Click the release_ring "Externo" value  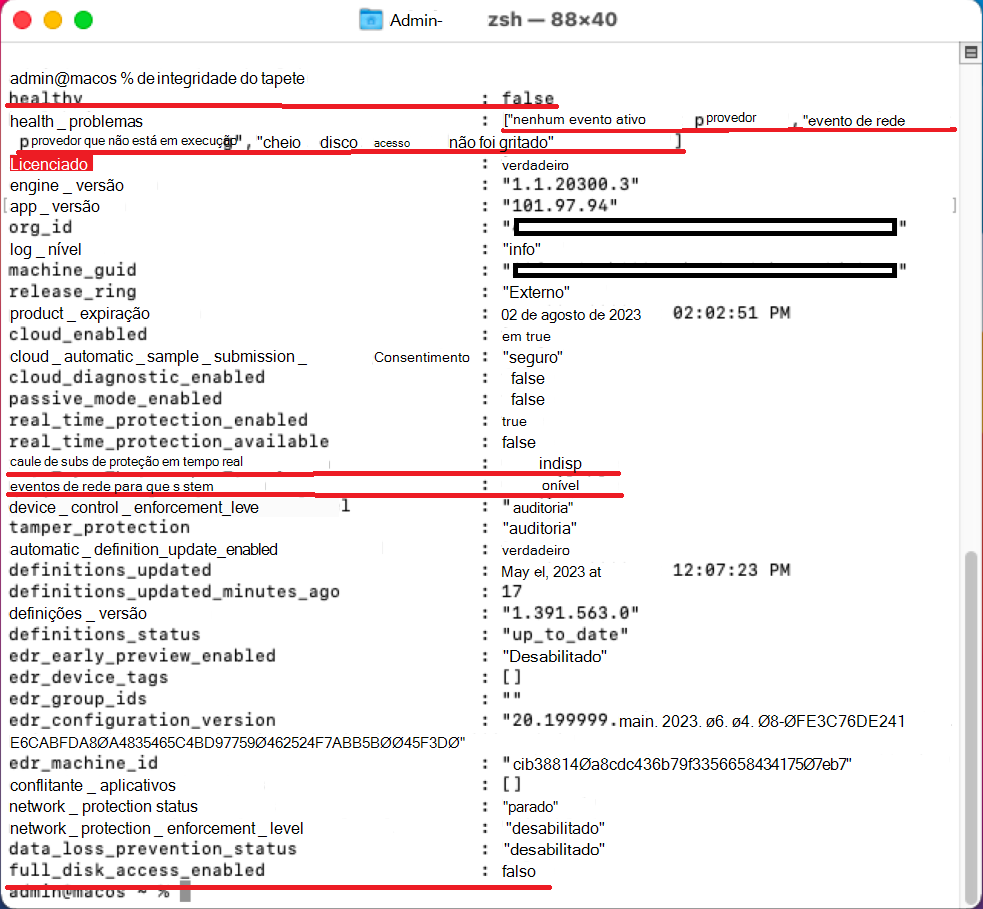pyautogui.click(x=536, y=292)
